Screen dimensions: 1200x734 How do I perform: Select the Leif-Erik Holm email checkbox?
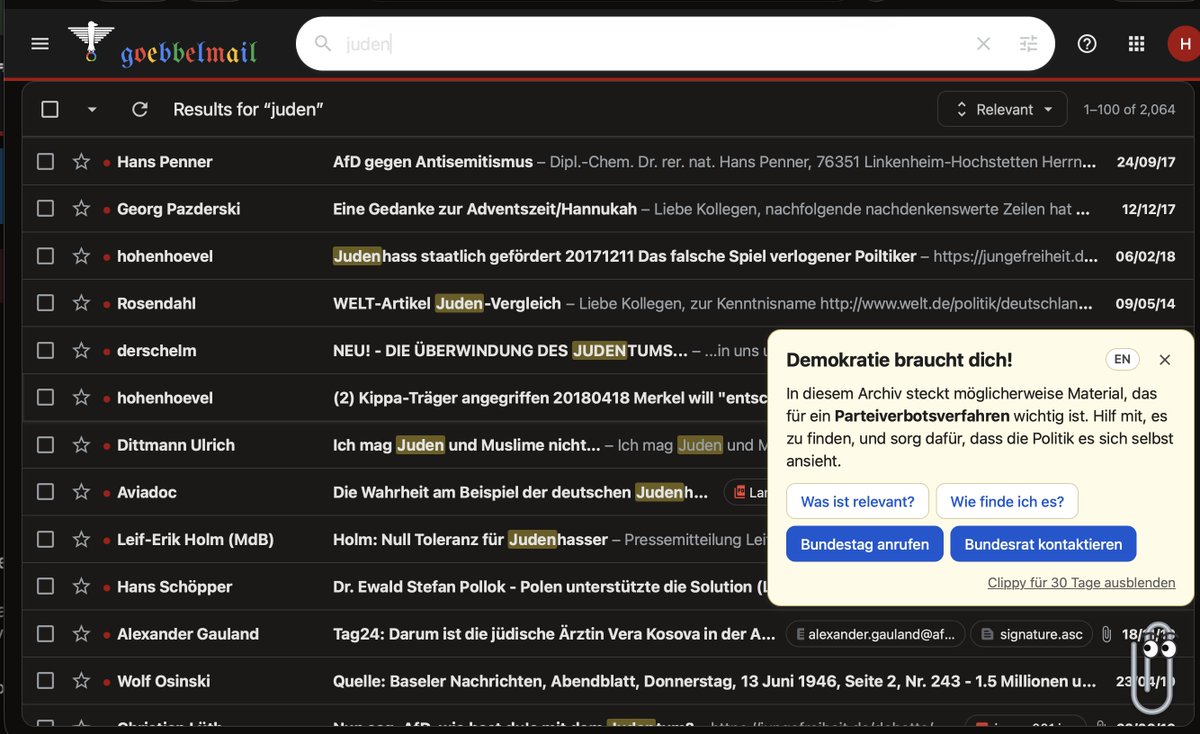point(45,539)
